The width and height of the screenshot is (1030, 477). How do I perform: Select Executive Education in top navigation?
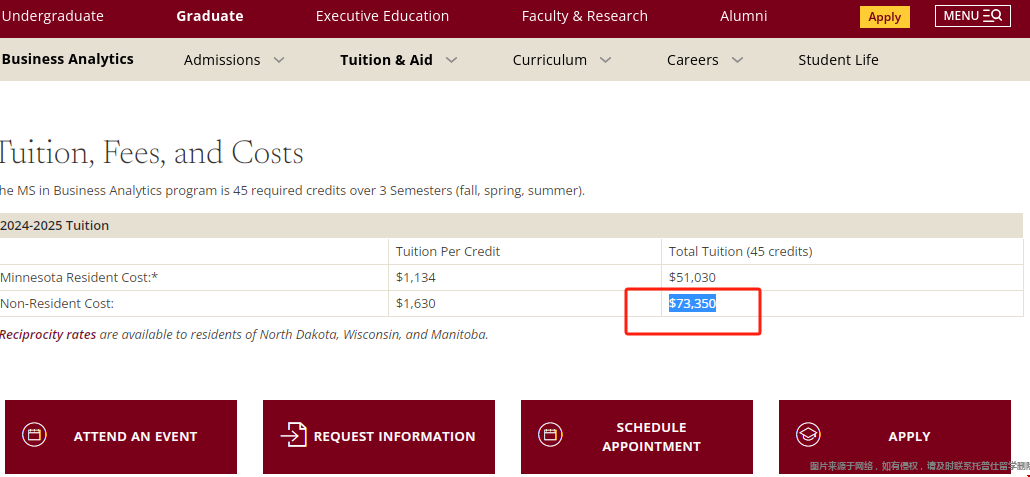click(x=382, y=16)
